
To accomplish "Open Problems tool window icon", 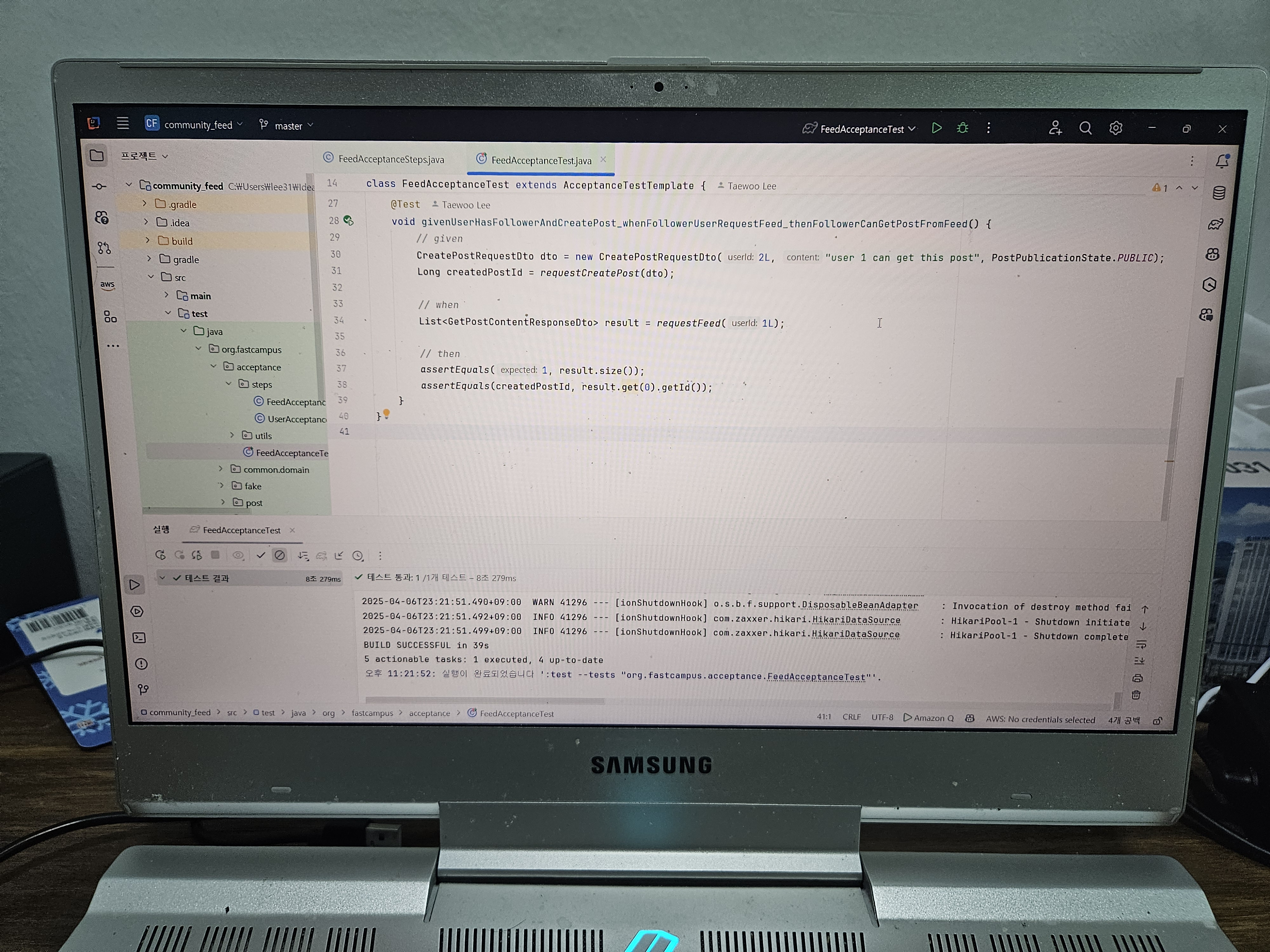I will 141,664.
